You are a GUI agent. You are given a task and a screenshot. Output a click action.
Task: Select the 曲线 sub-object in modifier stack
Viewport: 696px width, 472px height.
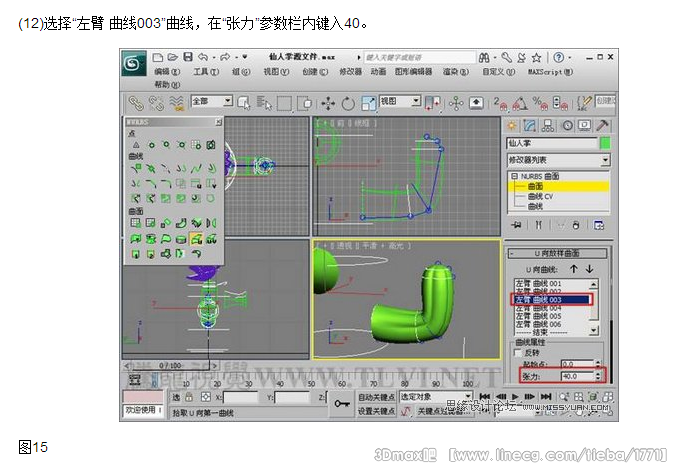tap(535, 206)
